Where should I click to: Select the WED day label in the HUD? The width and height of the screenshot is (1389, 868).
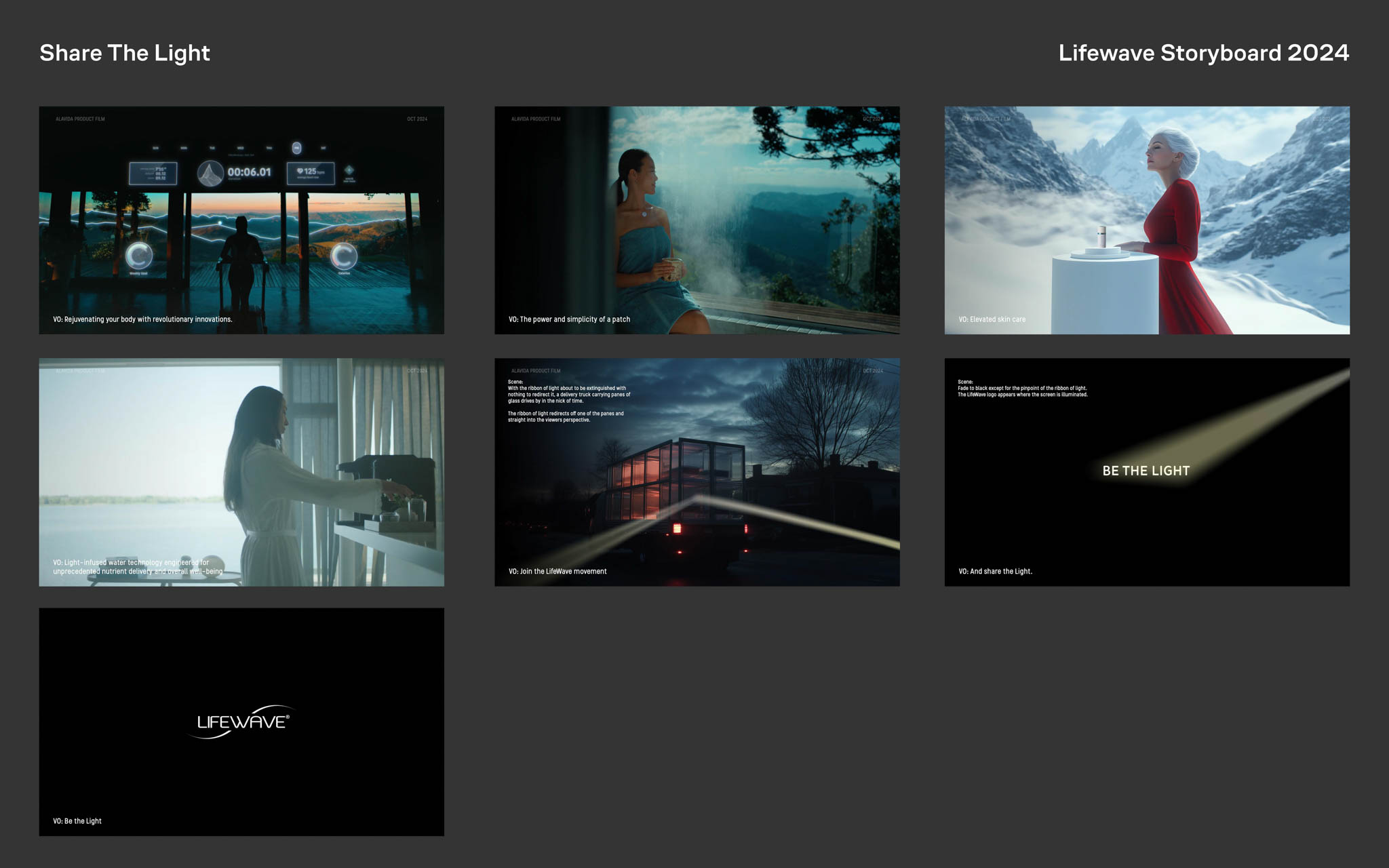tap(240, 148)
